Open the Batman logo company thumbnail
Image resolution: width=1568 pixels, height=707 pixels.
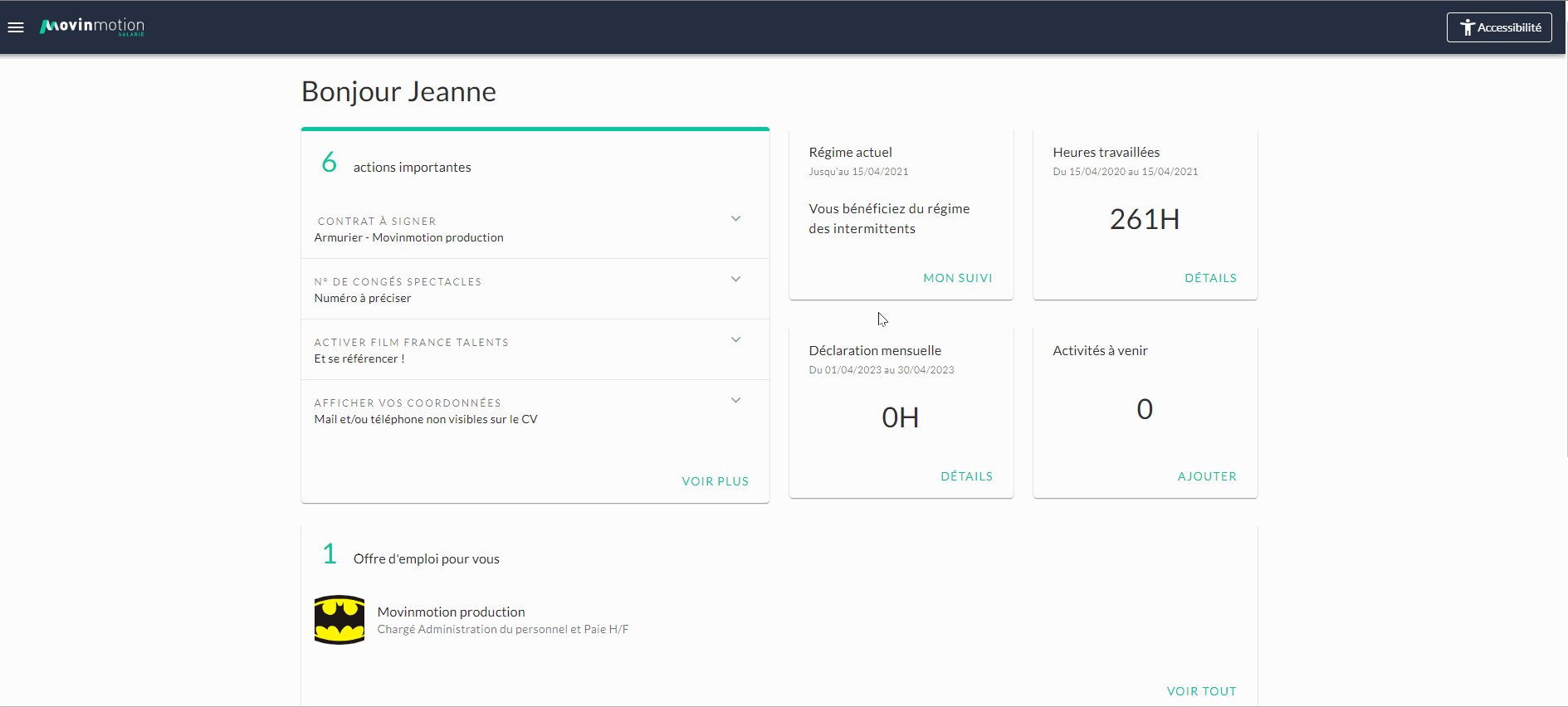339,620
